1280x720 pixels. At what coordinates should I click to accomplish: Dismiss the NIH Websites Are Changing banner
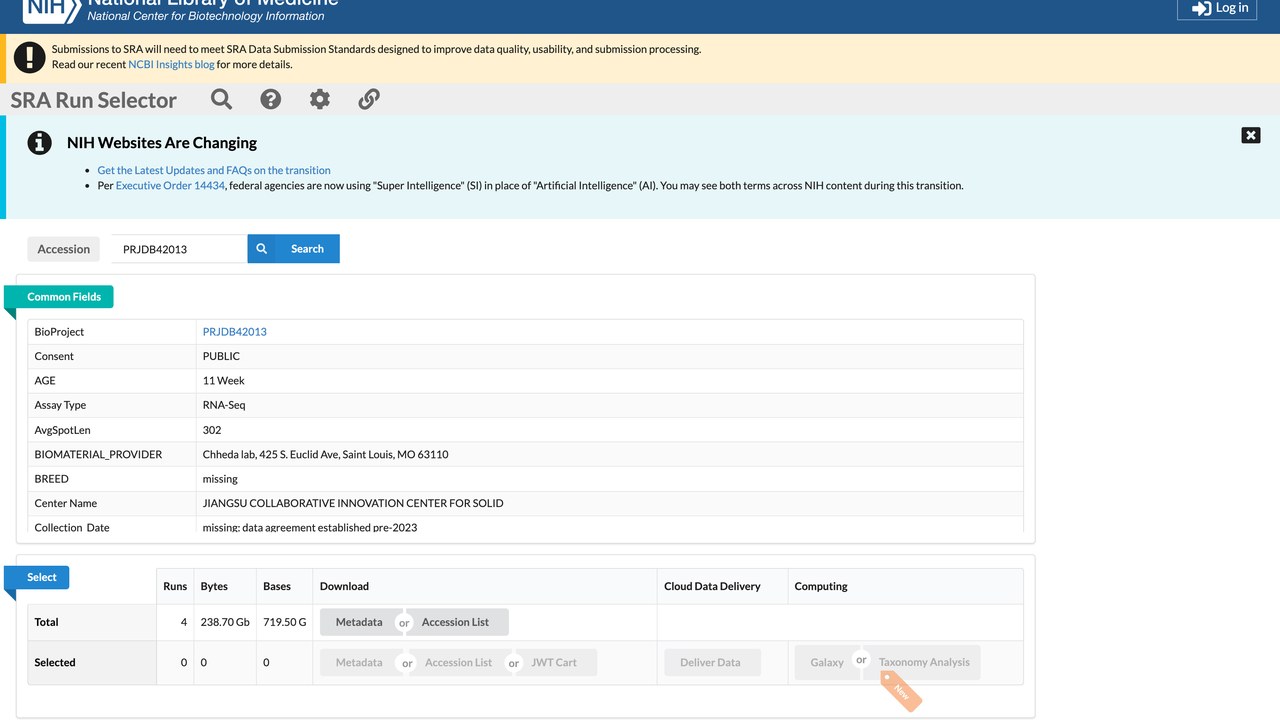point(1251,135)
